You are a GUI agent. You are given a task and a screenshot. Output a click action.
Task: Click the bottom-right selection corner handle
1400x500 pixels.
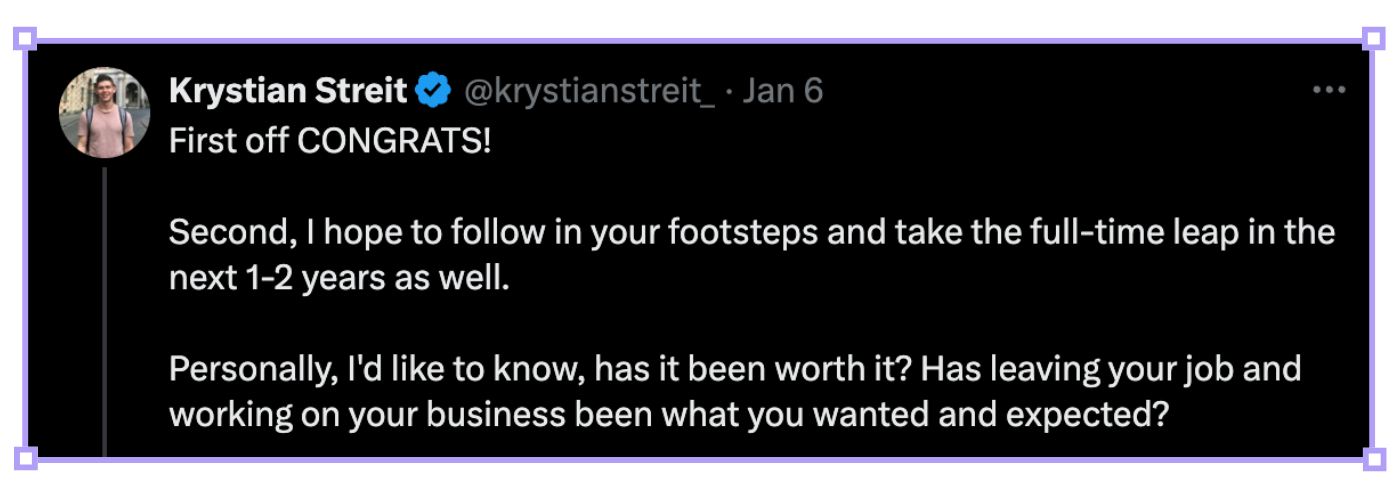click(x=1373, y=459)
